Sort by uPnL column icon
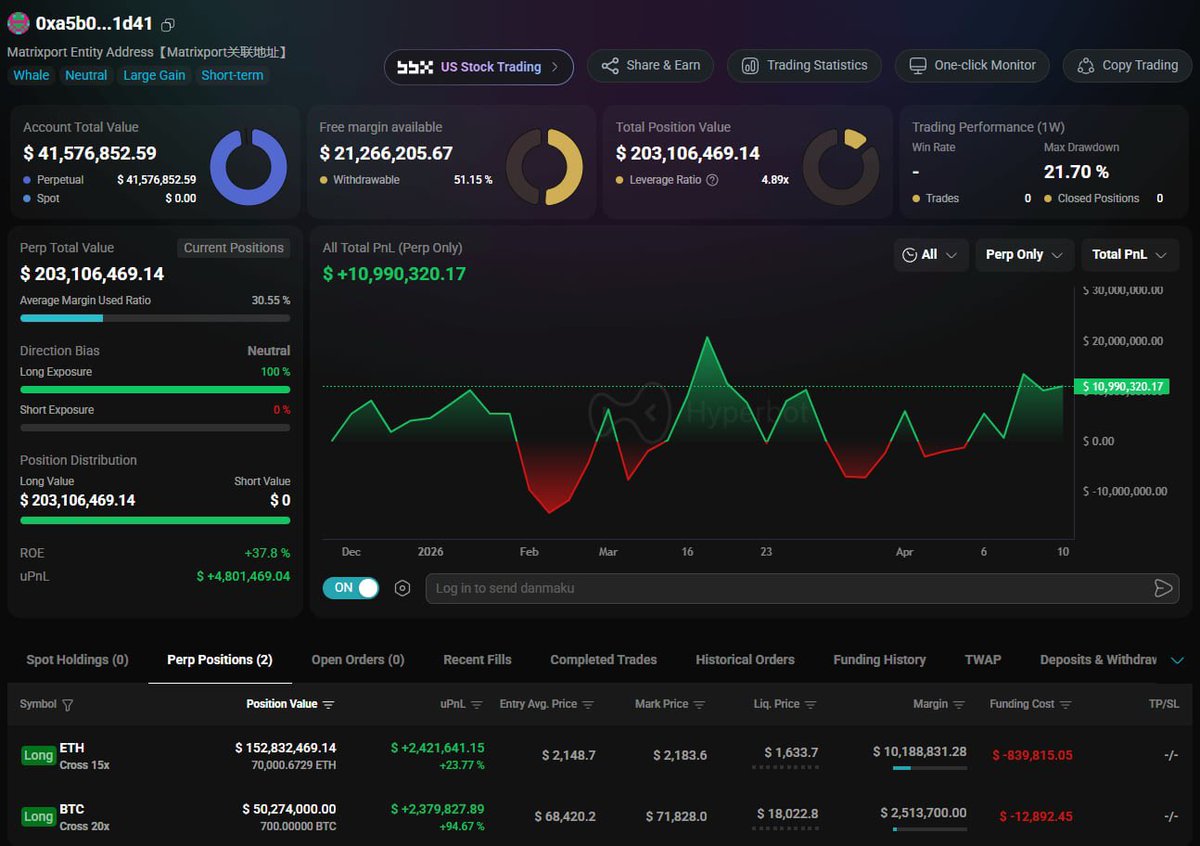The image size is (1200, 846). 477,705
